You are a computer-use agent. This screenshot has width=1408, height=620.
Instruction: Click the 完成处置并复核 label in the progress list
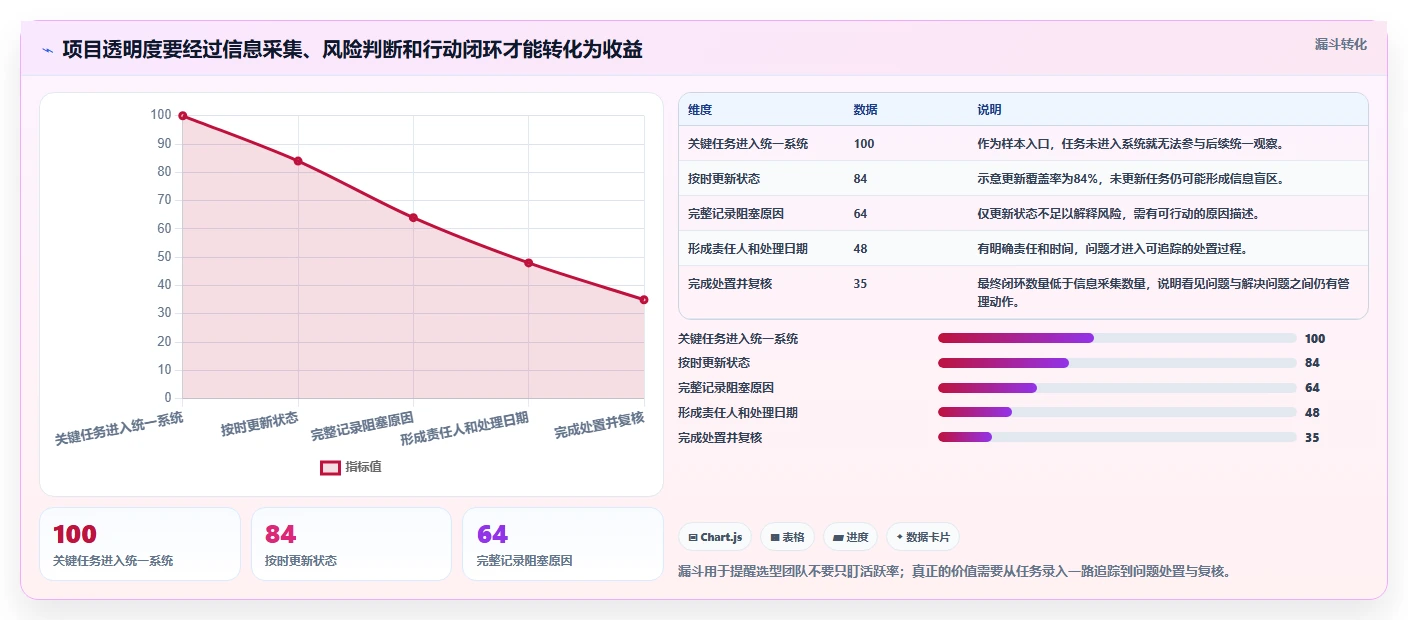720,438
